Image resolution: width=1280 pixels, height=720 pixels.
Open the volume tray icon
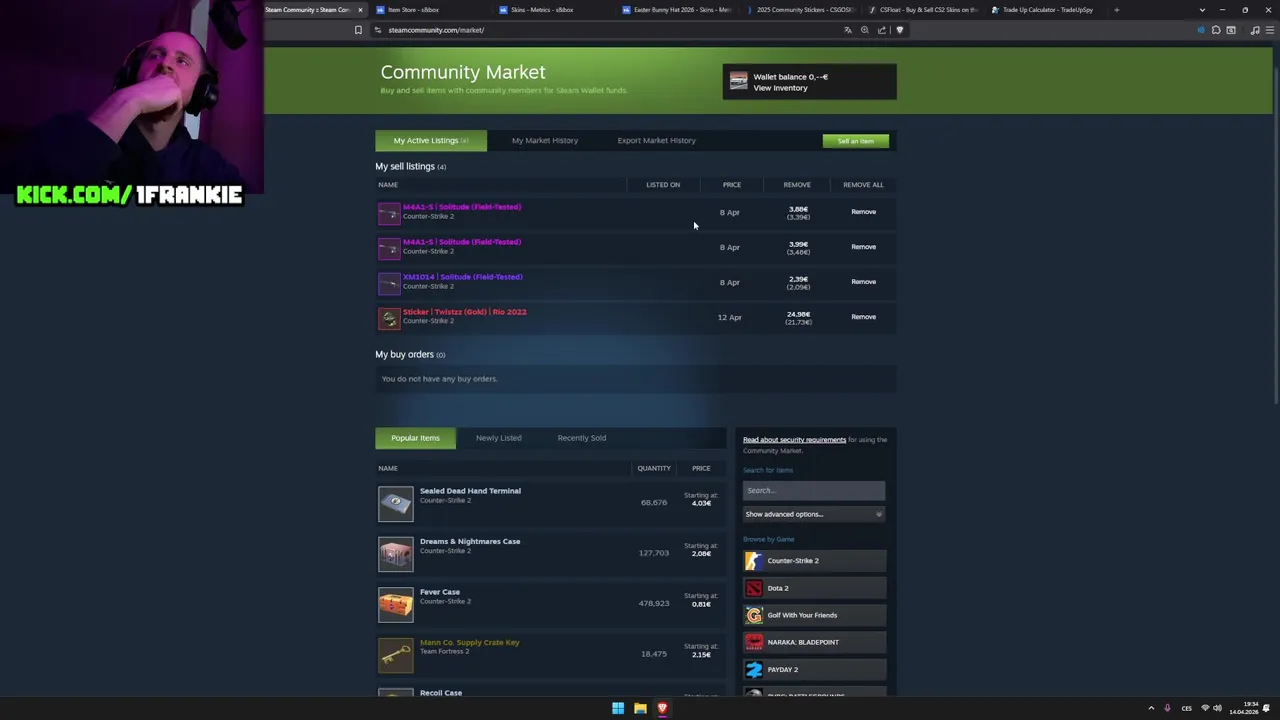tap(1218, 708)
